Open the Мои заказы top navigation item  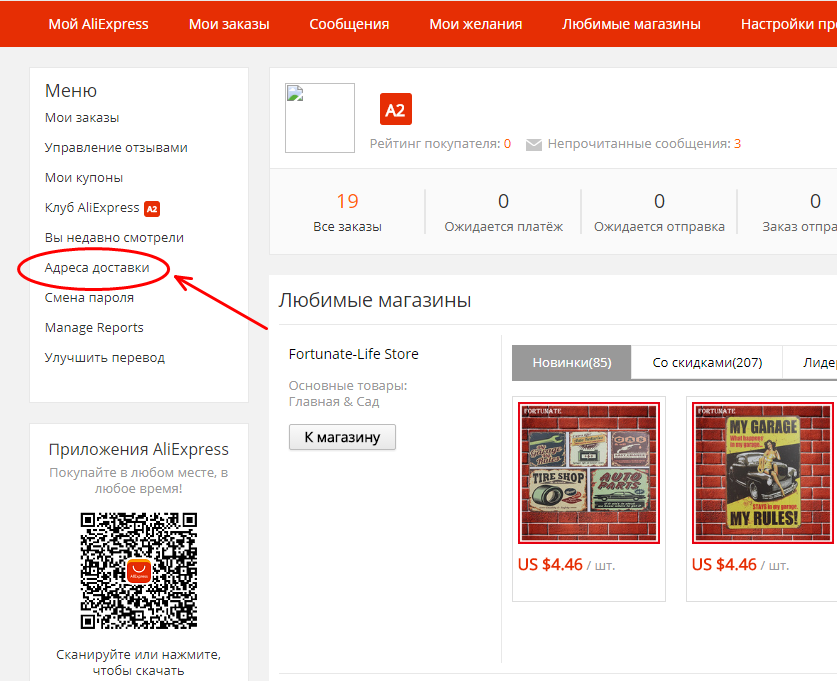(x=229, y=24)
